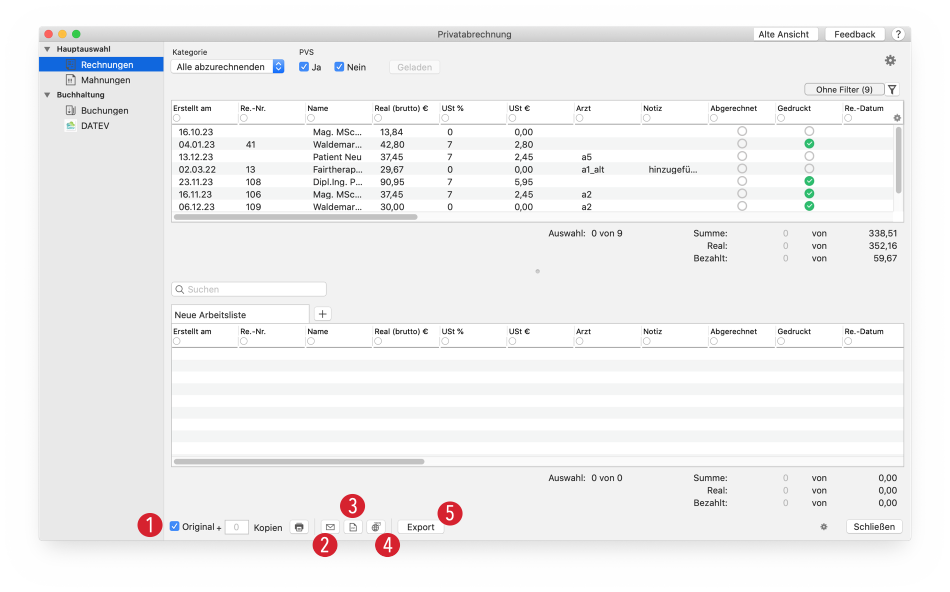The height and width of the screenshot is (592, 950).
Task: Click circle under Name in invoice table header
Action: (311, 118)
